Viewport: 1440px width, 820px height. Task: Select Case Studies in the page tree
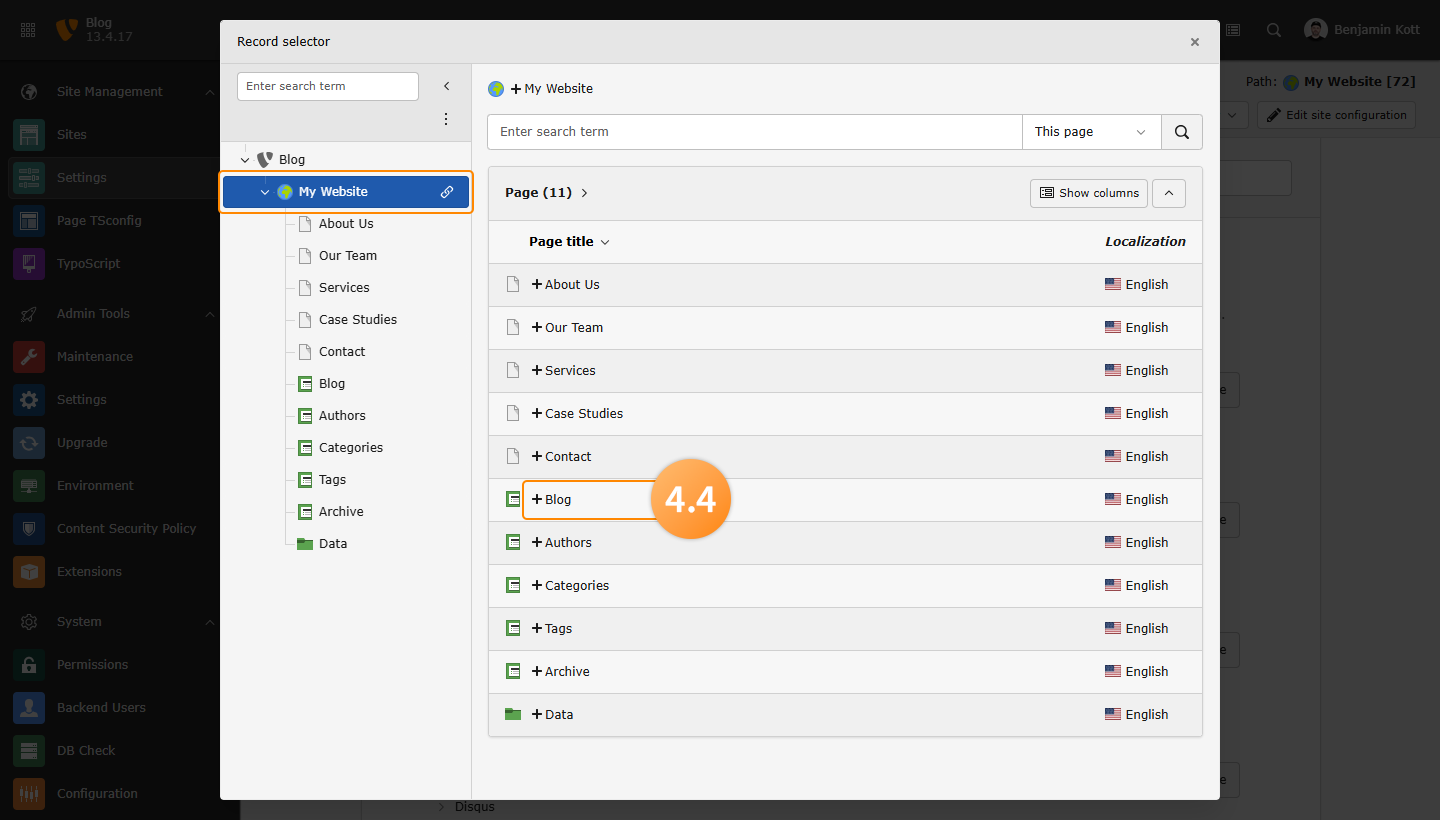(x=357, y=320)
